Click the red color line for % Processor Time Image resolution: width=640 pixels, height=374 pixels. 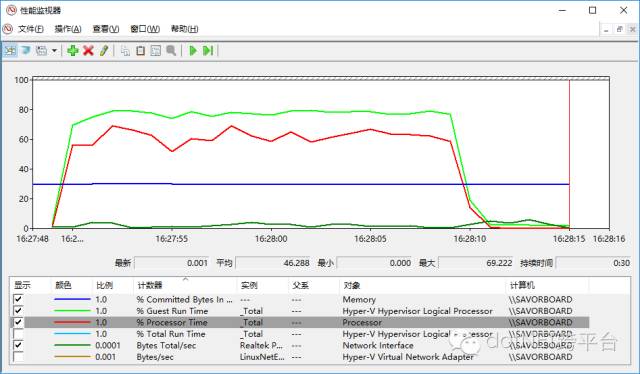(72, 322)
